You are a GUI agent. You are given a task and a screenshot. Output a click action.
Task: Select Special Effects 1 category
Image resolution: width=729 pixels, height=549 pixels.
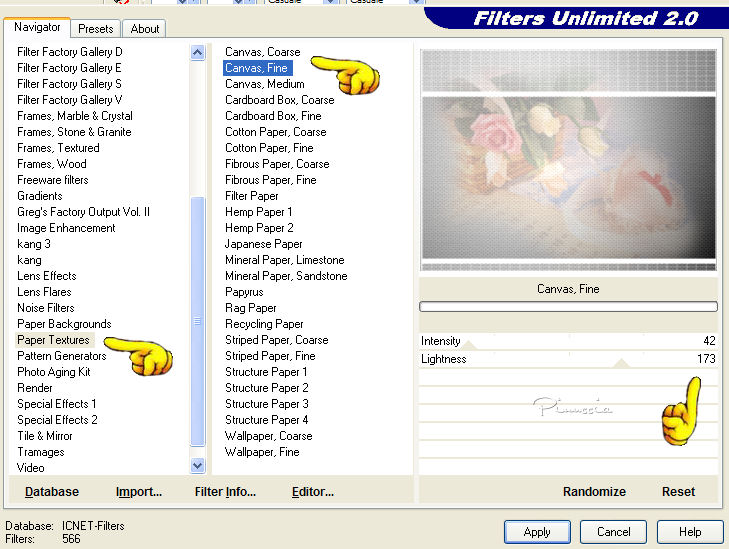(x=57, y=404)
